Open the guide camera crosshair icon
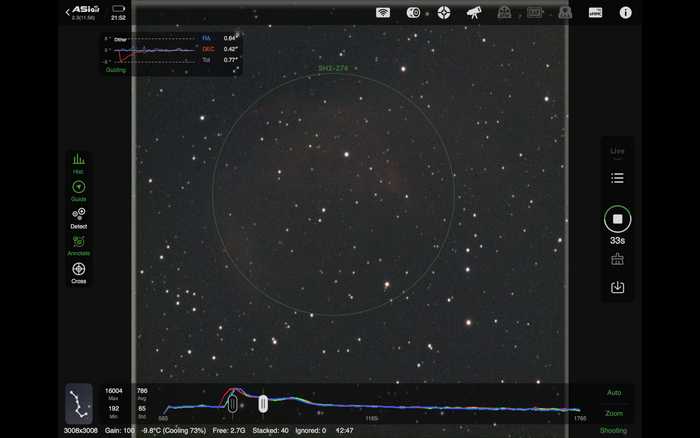 [x=443, y=13]
